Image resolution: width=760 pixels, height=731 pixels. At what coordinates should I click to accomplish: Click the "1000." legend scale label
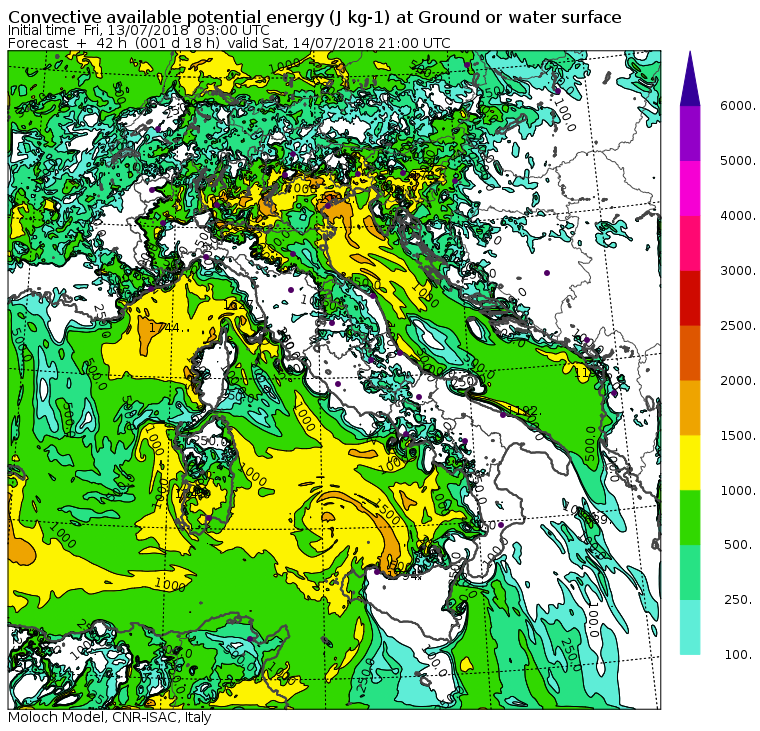pyautogui.click(x=738, y=491)
